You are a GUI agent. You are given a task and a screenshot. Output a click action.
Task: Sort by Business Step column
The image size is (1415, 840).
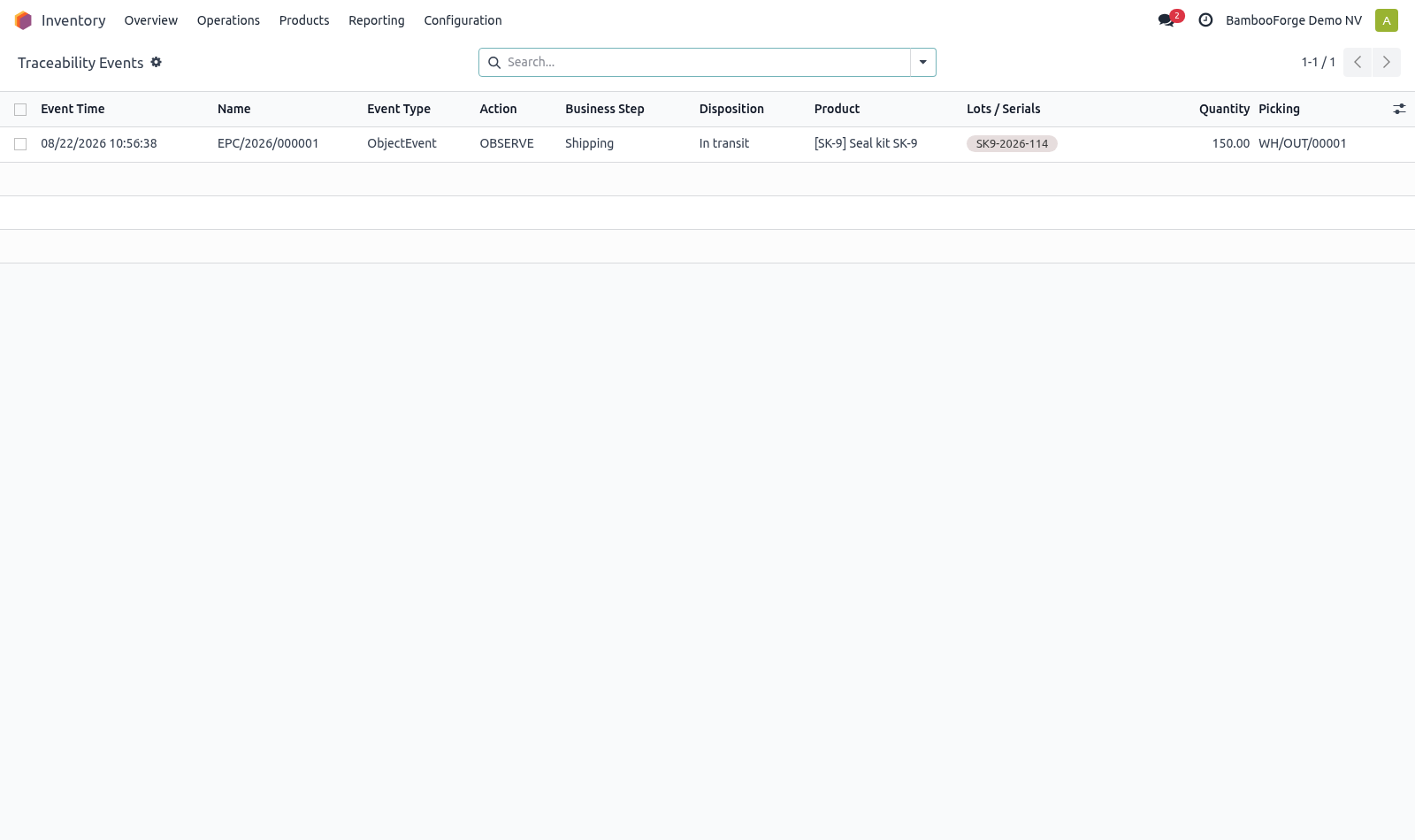pos(605,109)
